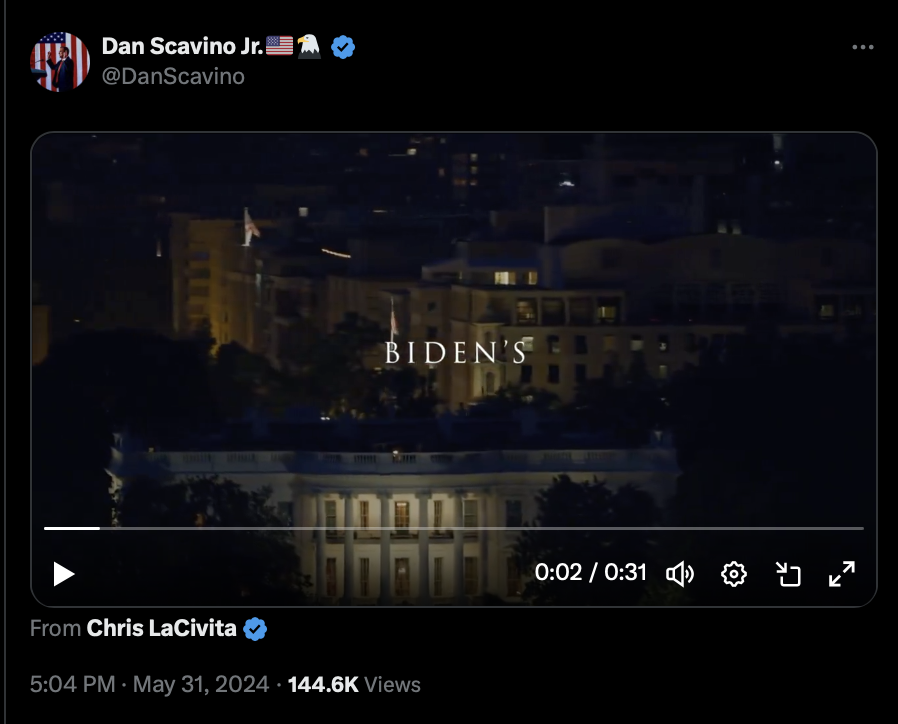Screen dimensions: 898x724
Task: Click the 0:02 / 0:31 time display
Action: (x=590, y=572)
